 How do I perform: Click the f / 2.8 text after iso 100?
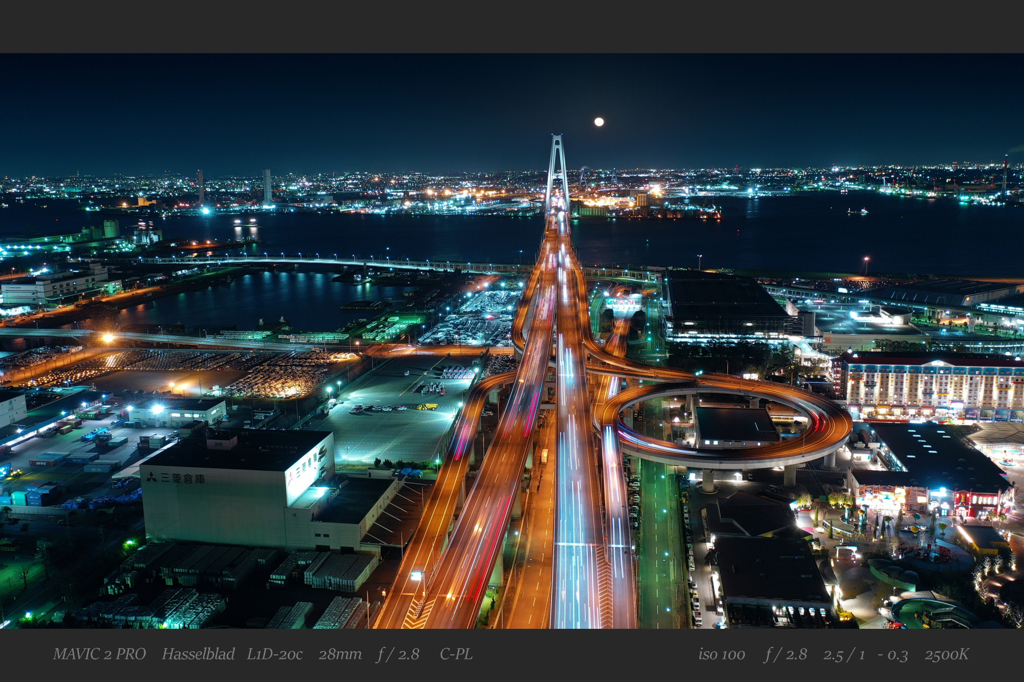(785, 654)
